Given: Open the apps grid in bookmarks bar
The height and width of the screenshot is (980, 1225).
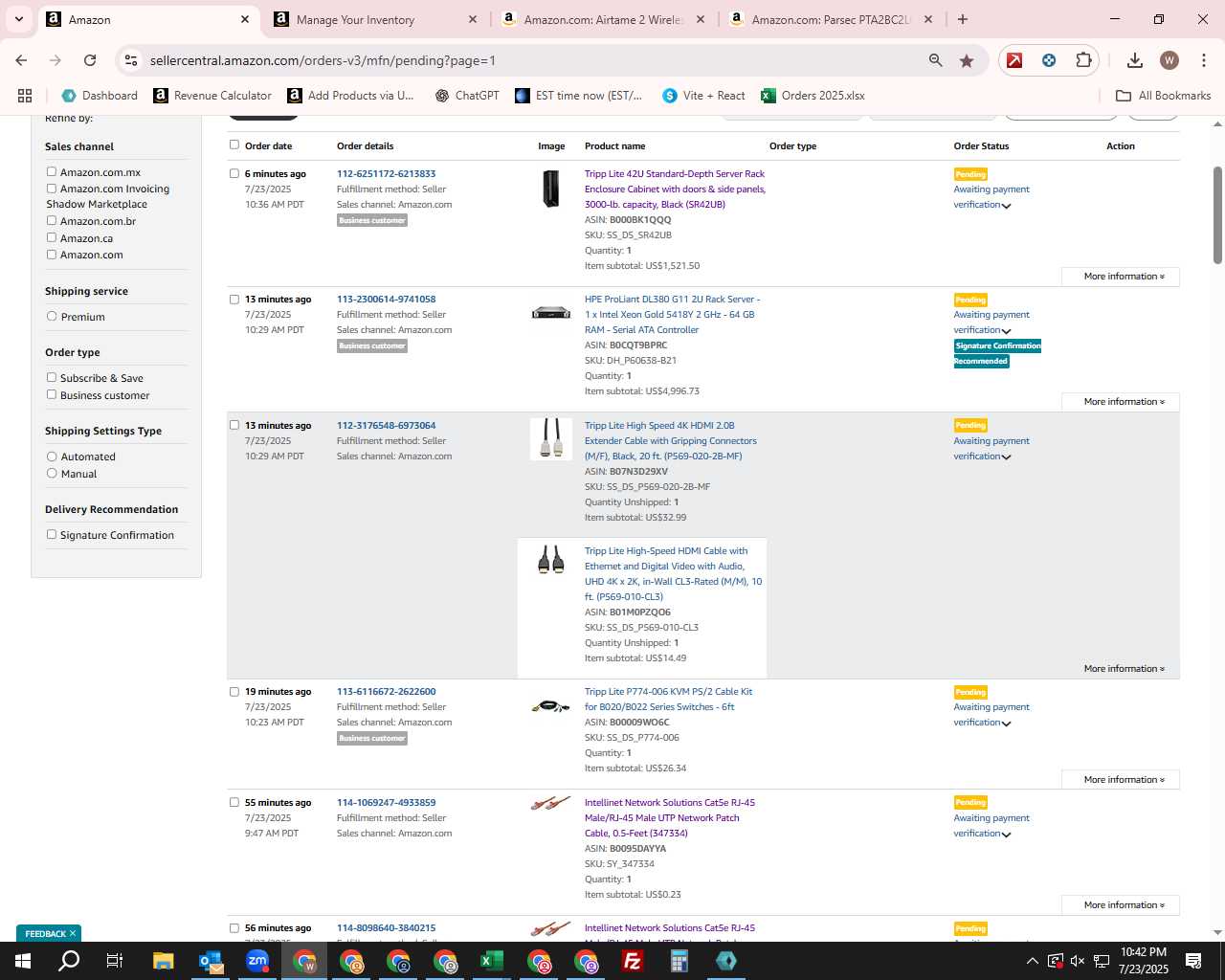Looking at the screenshot, I should point(25,96).
